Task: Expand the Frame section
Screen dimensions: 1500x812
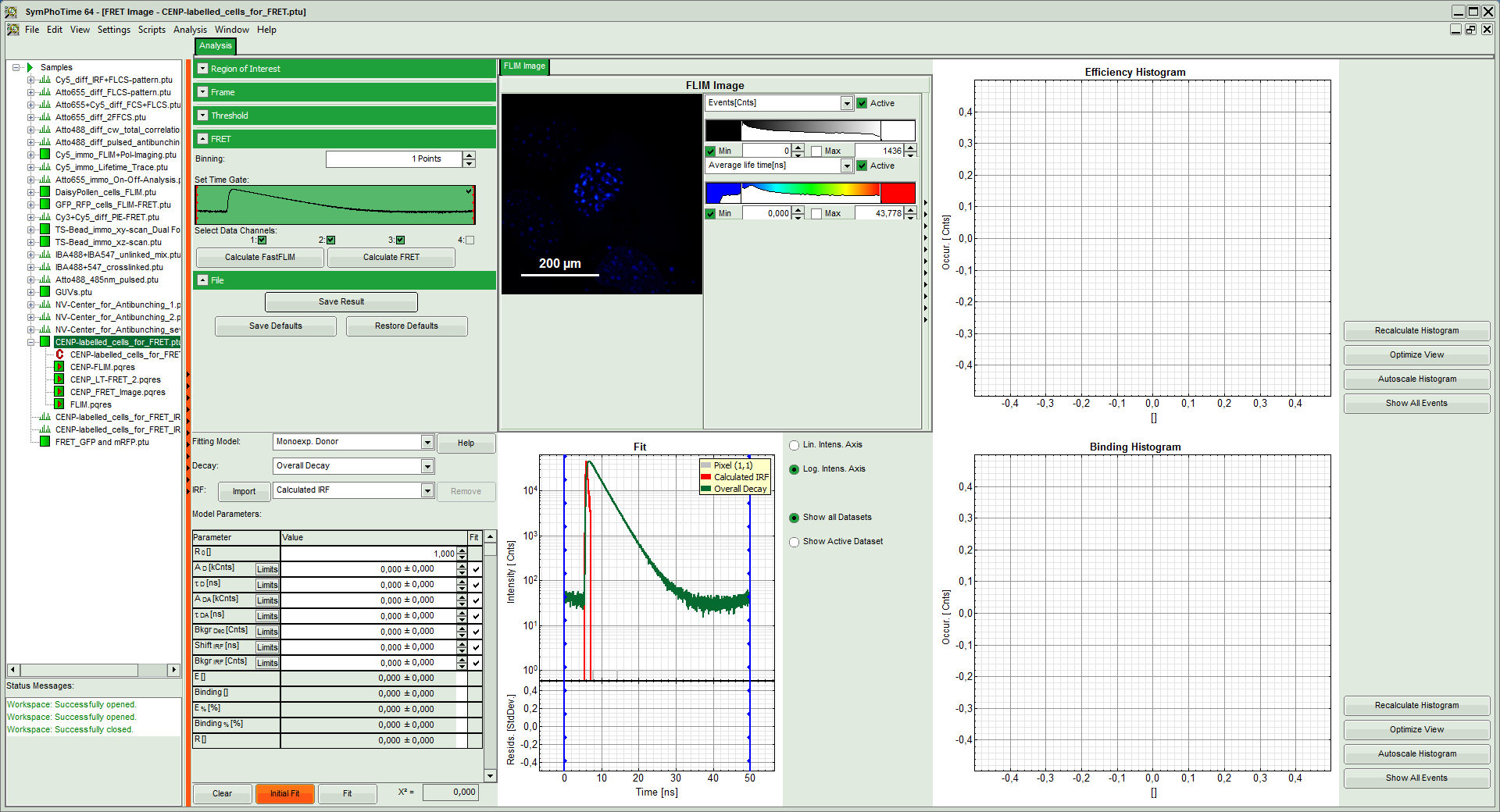Action: point(203,92)
